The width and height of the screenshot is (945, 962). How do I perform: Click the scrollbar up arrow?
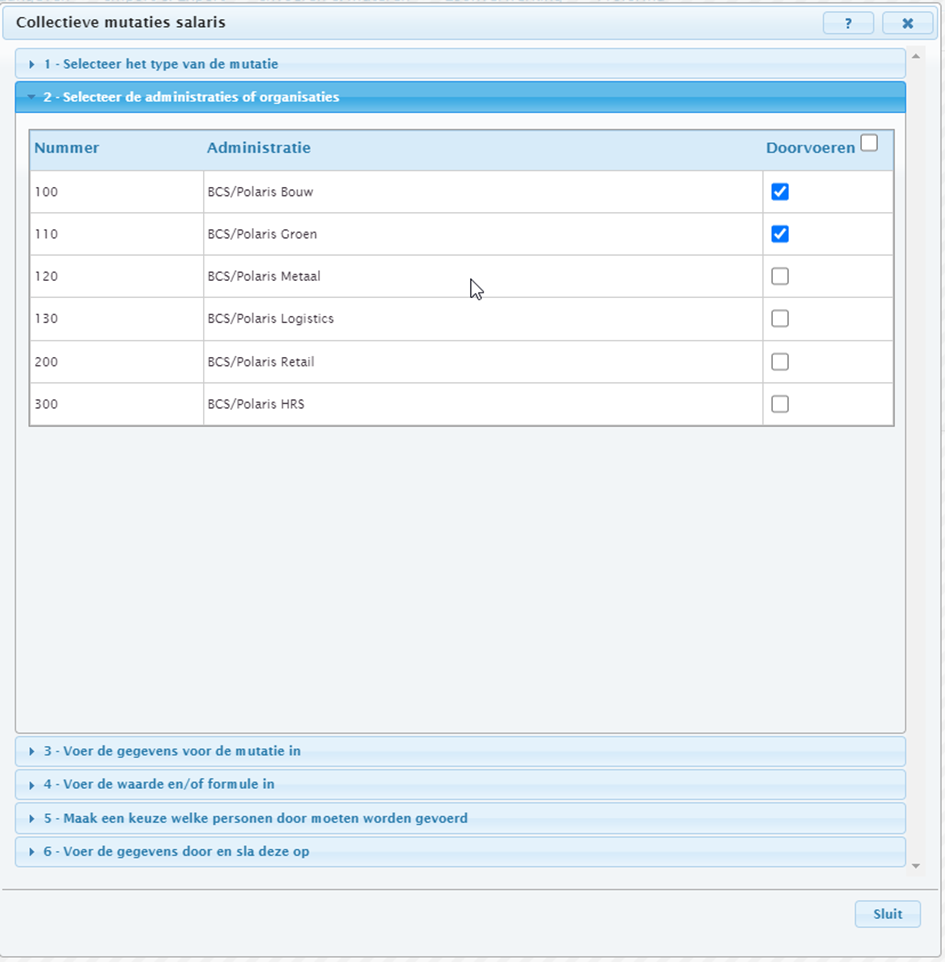pyautogui.click(x=916, y=56)
